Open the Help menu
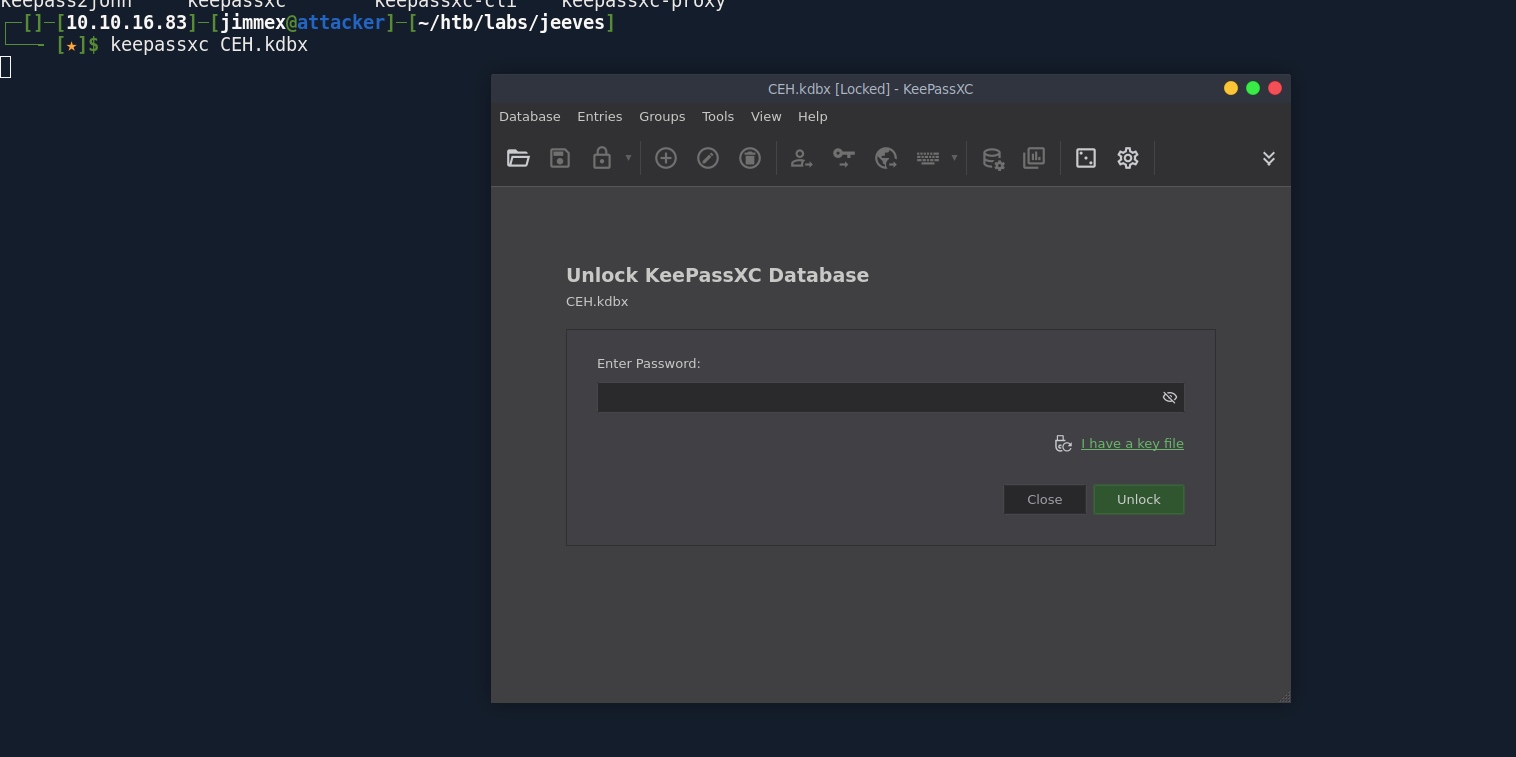 pyautogui.click(x=813, y=117)
